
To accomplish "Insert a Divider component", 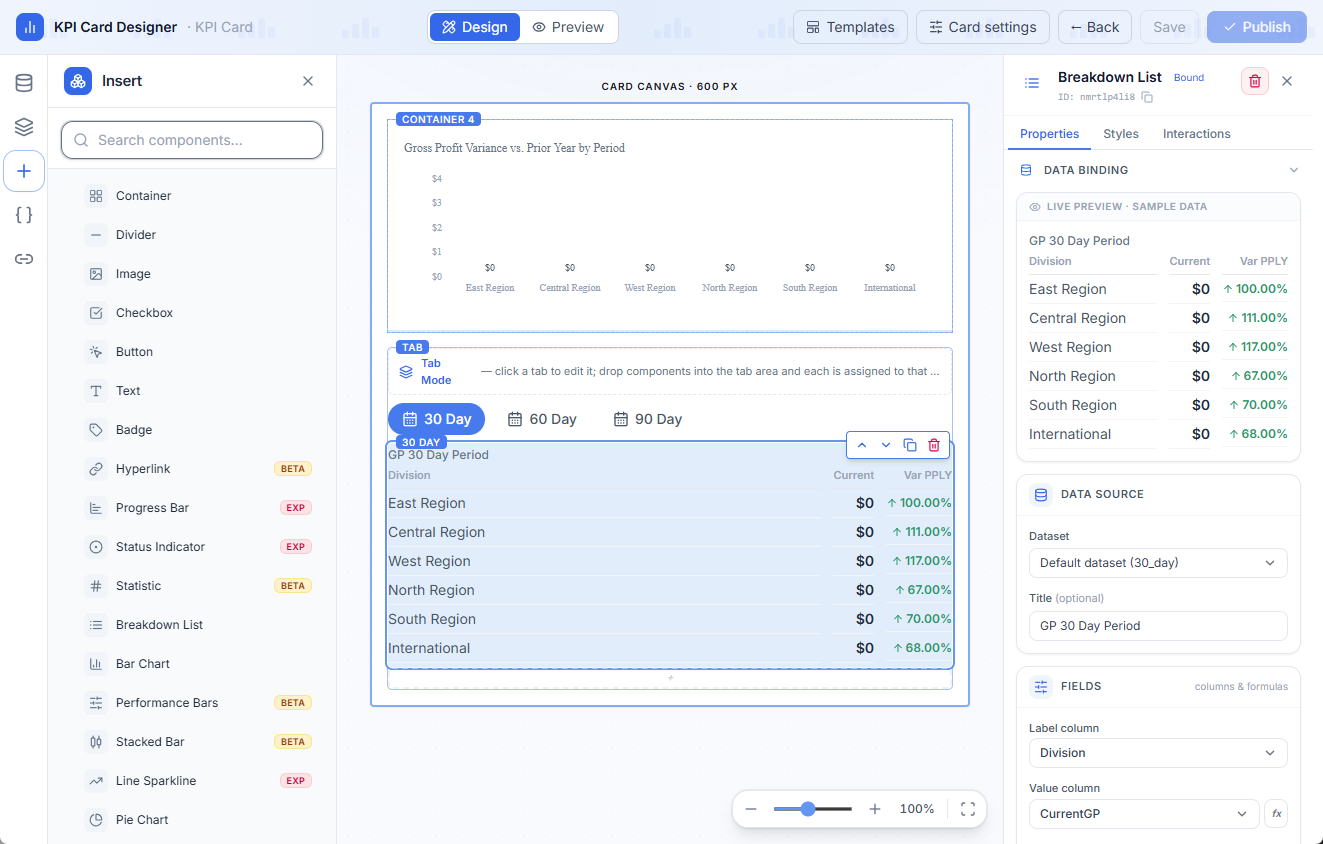I will click(192, 235).
